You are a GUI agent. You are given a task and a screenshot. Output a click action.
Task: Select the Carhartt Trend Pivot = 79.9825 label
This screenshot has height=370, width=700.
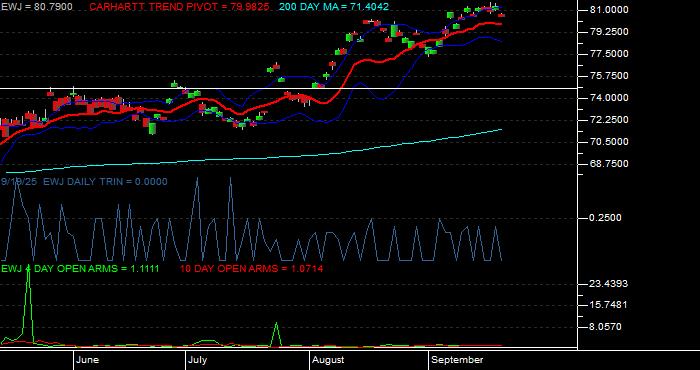[x=179, y=7]
